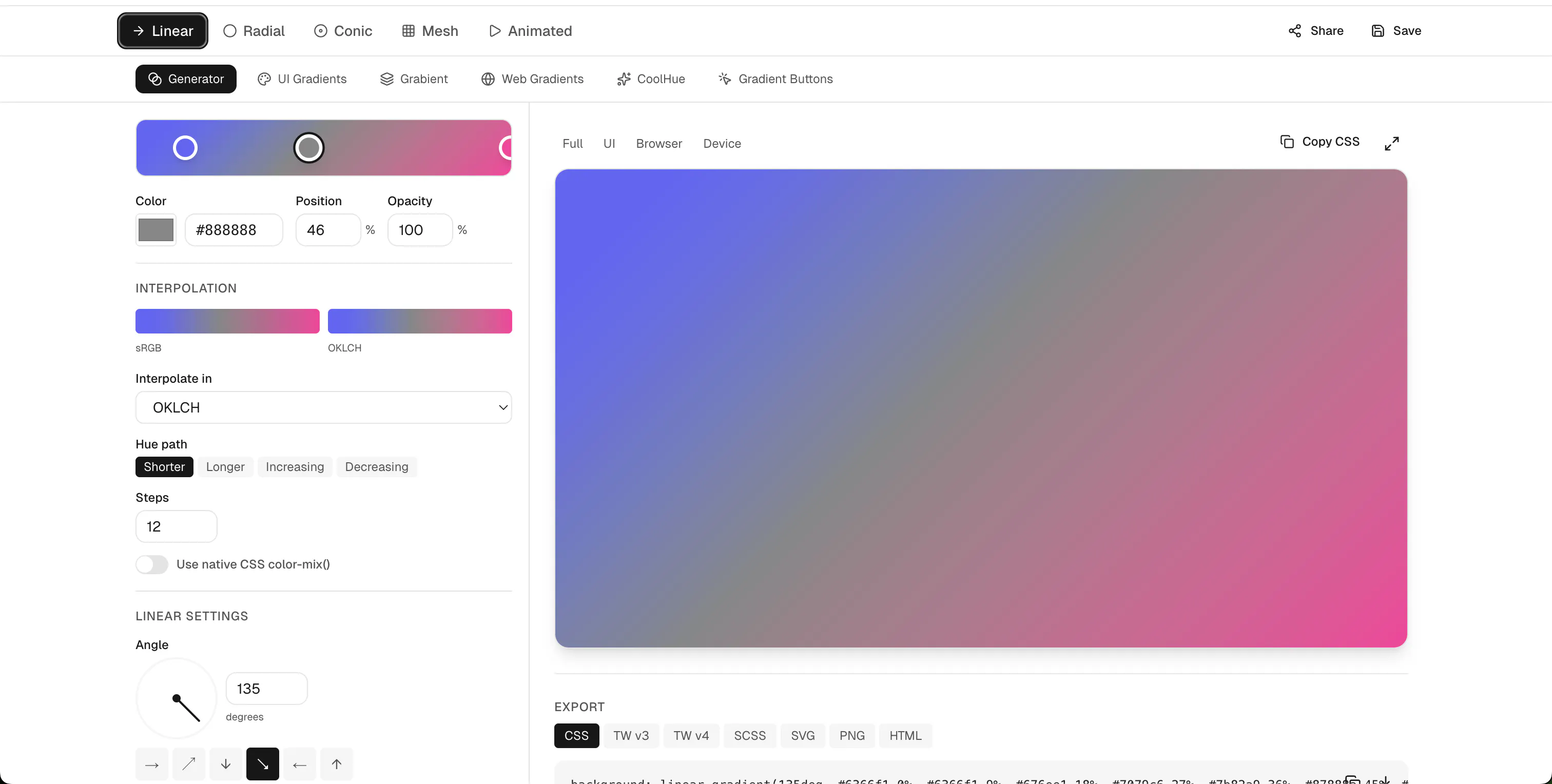Set direction to up arrow
The height and width of the screenshot is (784, 1552).
coord(336,764)
